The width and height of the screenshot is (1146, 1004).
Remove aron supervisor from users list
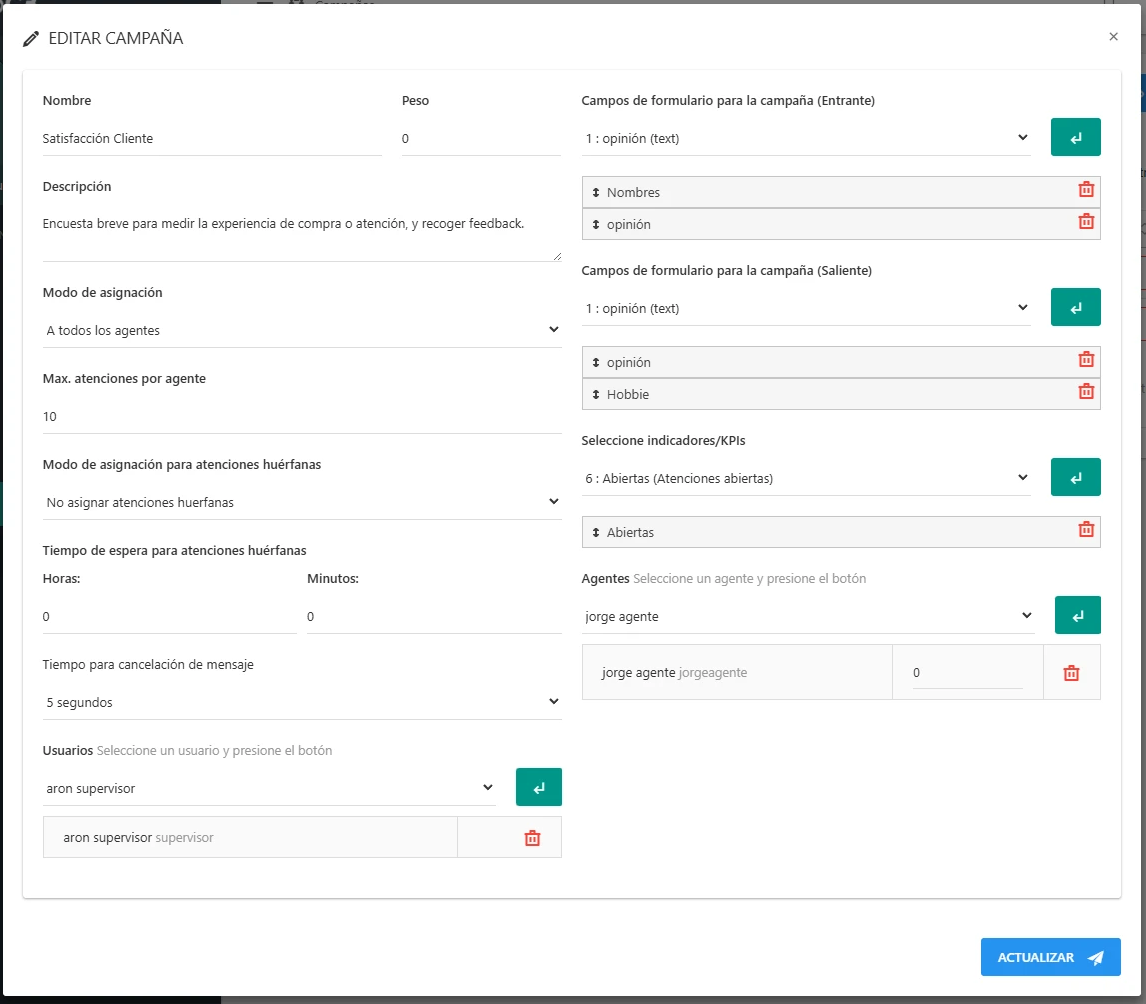point(532,838)
